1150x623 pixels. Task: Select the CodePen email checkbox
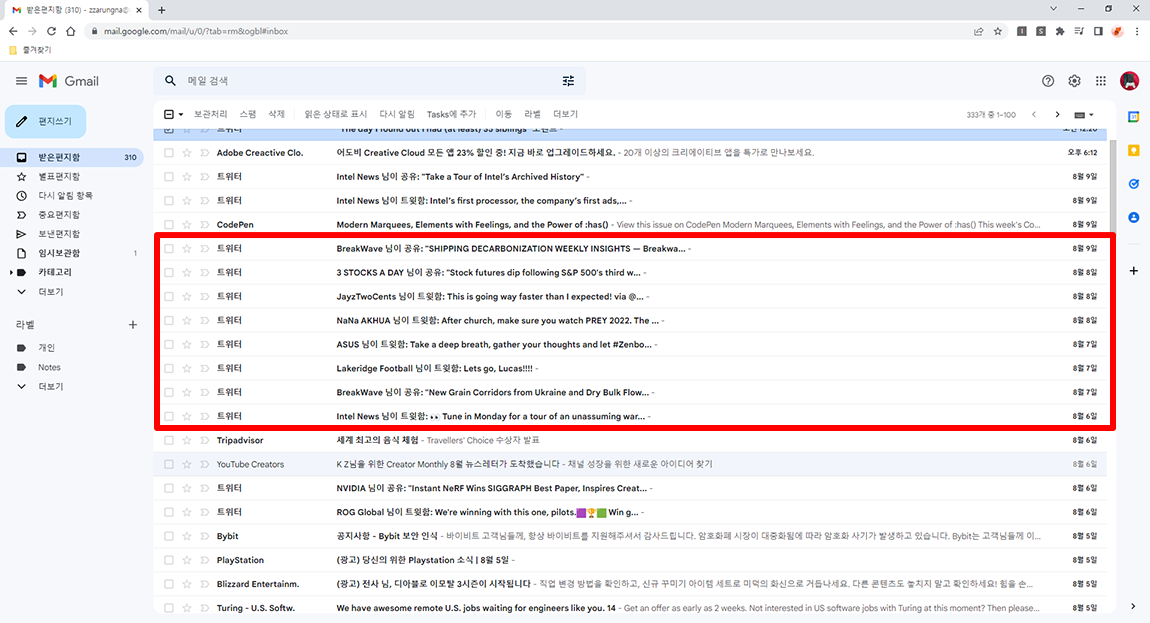tap(169, 225)
